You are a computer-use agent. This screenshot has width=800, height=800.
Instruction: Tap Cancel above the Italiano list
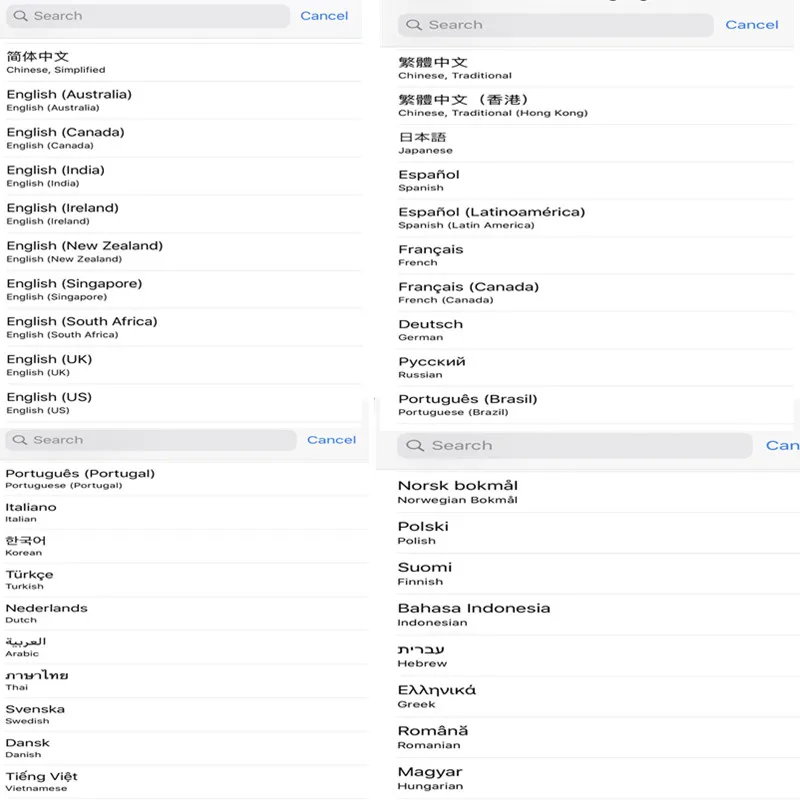(331, 440)
